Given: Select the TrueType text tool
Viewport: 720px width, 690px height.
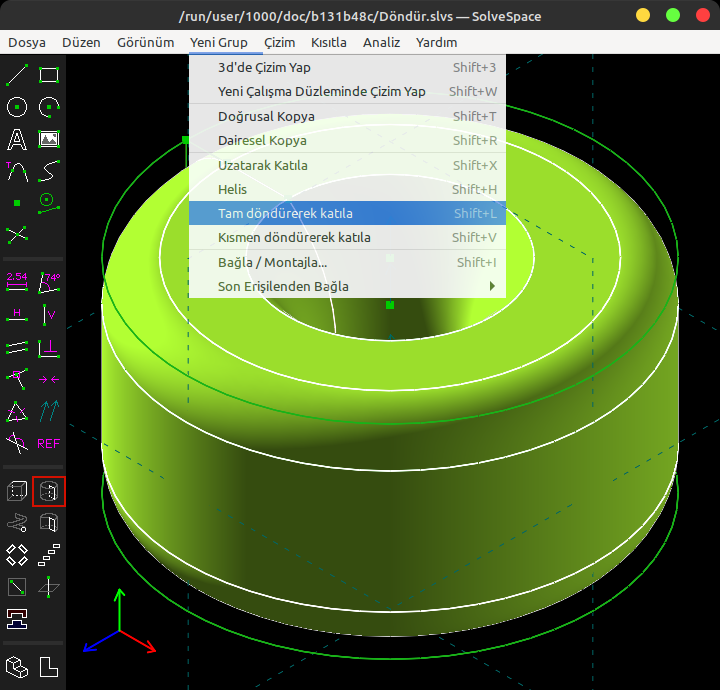Looking at the screenshot, I should 17,140.
